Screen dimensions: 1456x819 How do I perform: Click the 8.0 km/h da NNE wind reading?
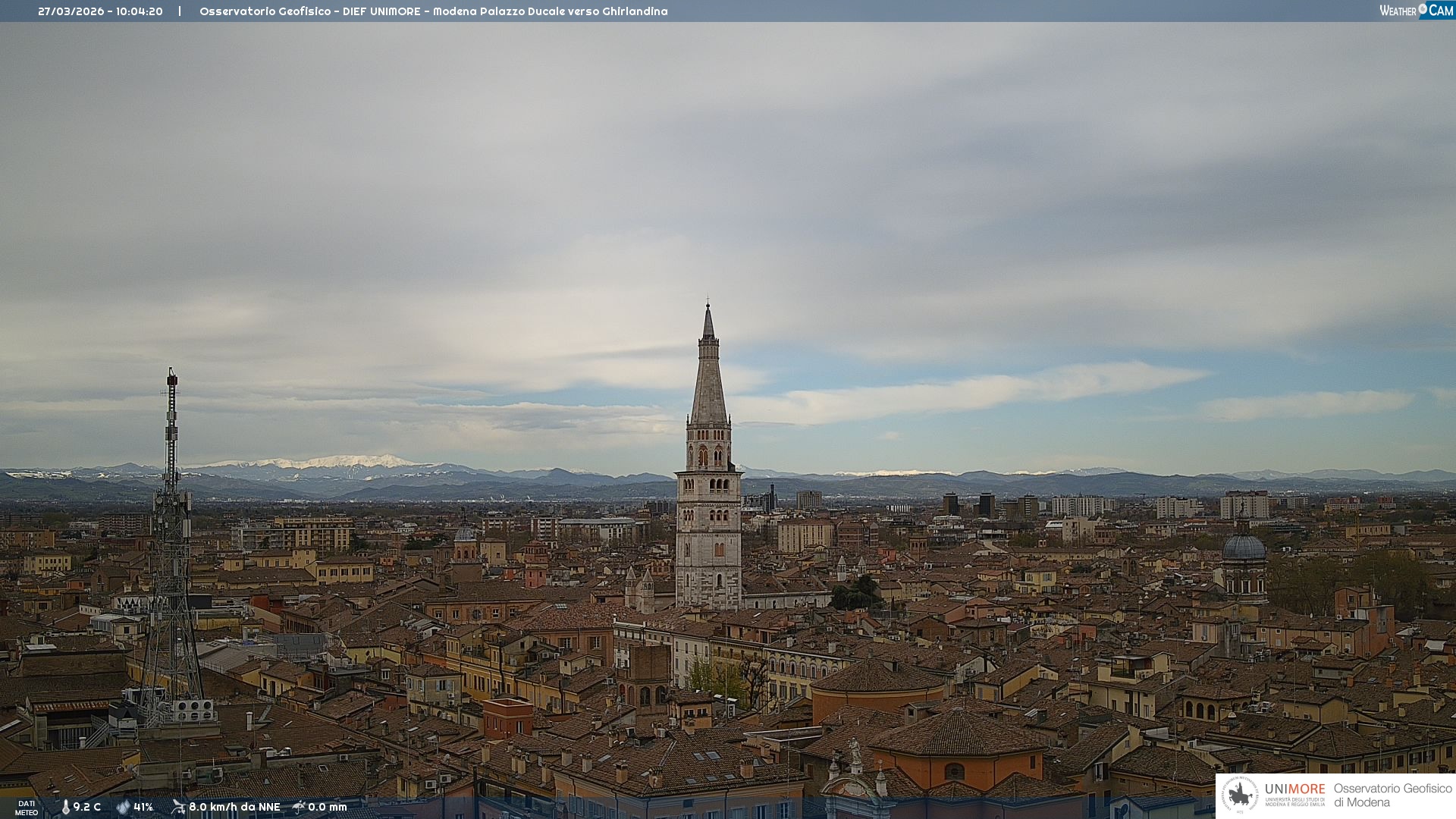[234, 807]
